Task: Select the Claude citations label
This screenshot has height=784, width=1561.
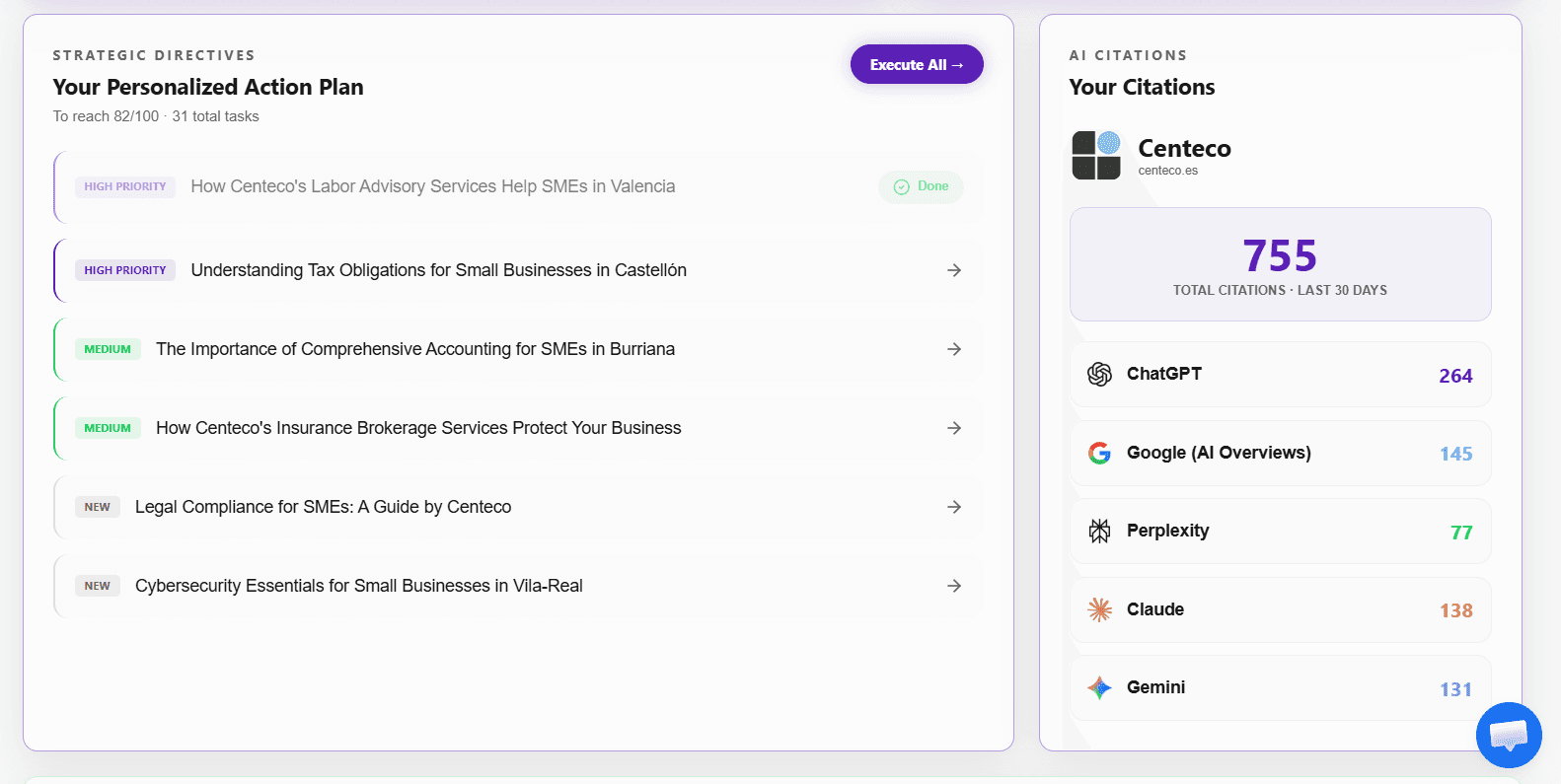Action: [x=1155, y=609]
